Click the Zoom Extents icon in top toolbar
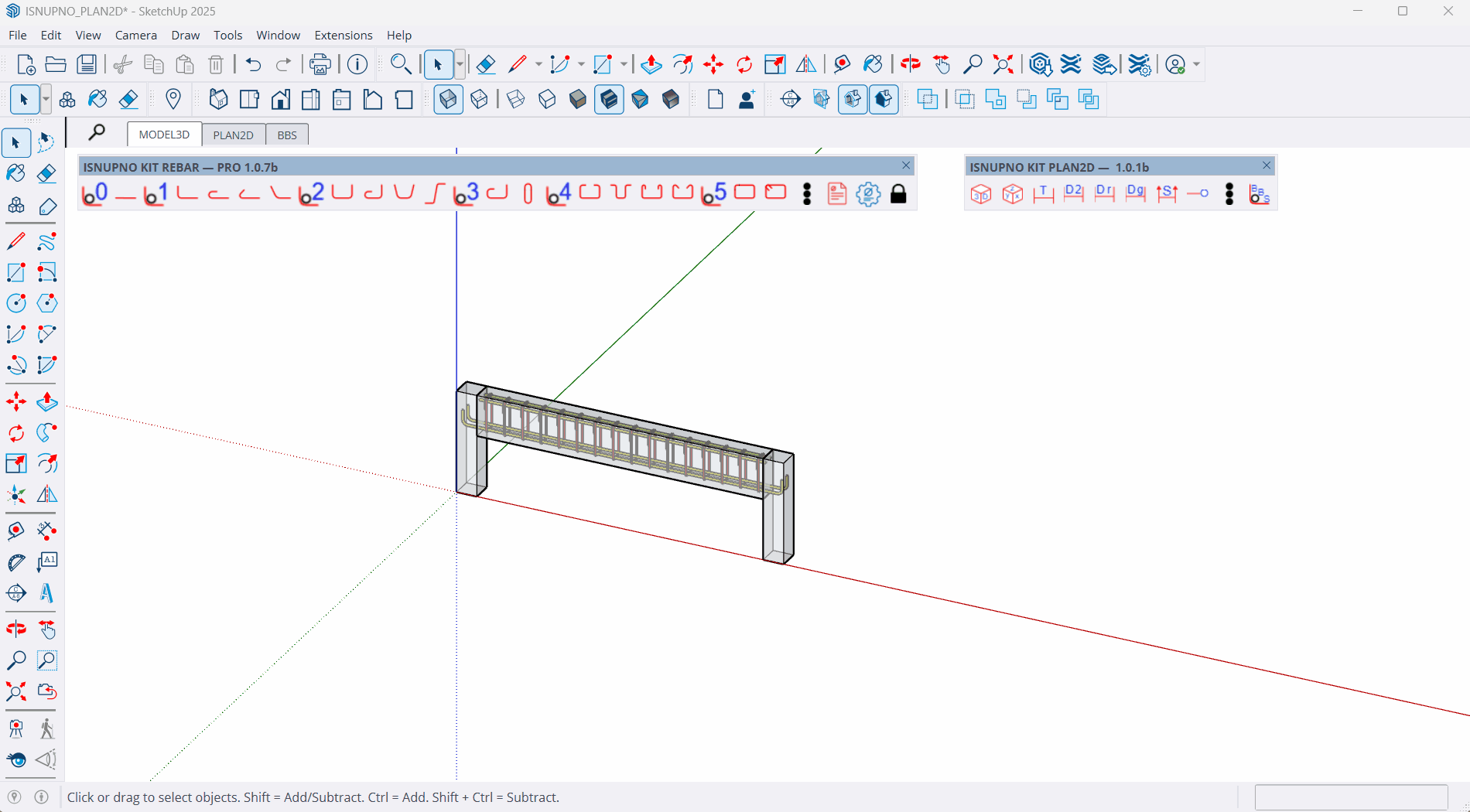The image size is (1470, 812). tap(1003, 64)
